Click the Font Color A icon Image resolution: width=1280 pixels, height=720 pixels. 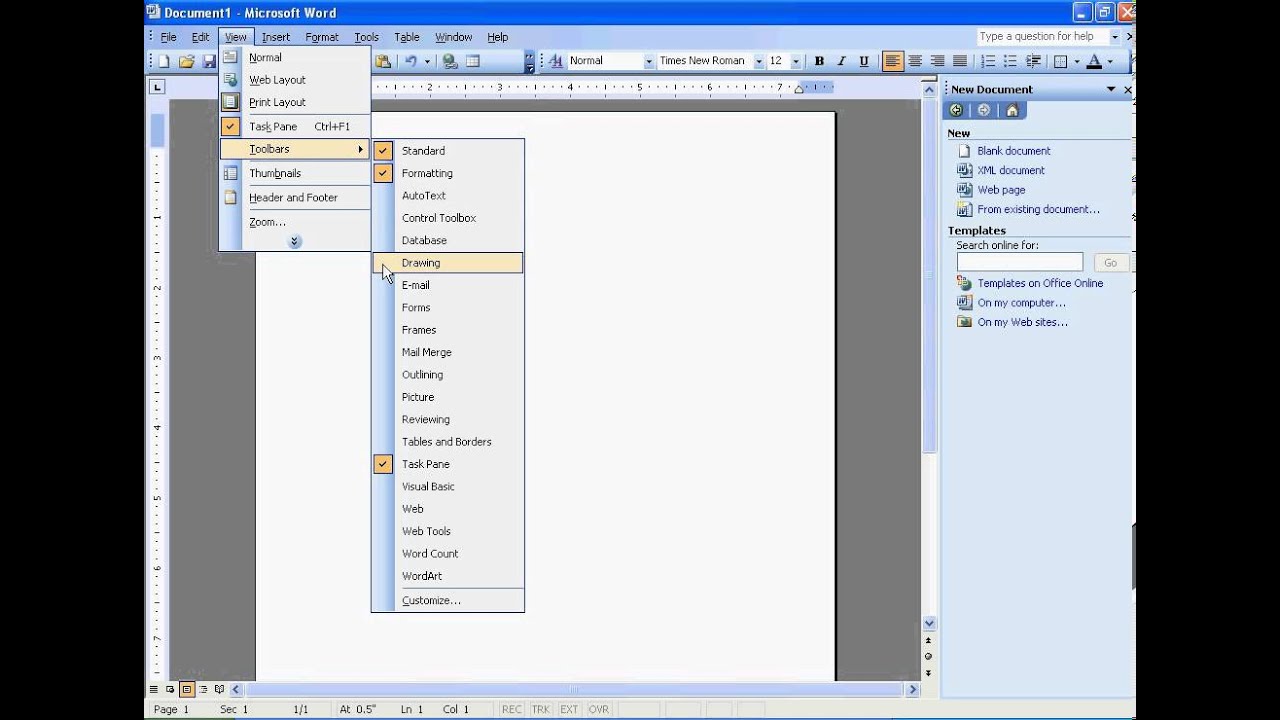click(1094, 61)
